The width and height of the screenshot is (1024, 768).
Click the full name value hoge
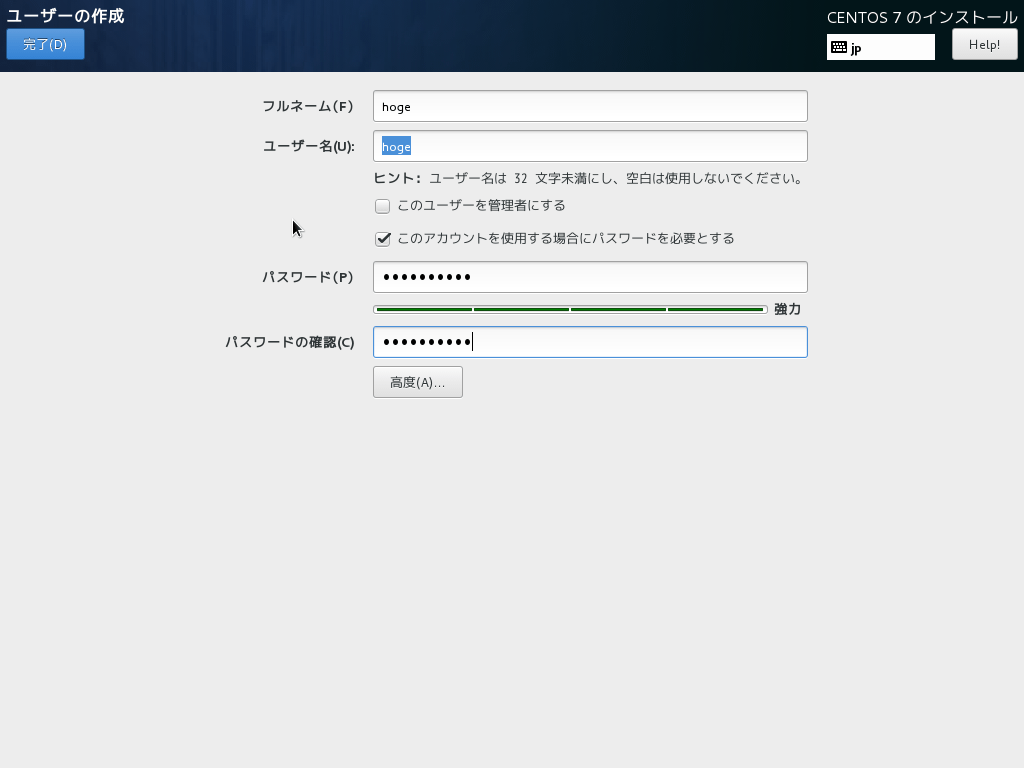point(394,105)
